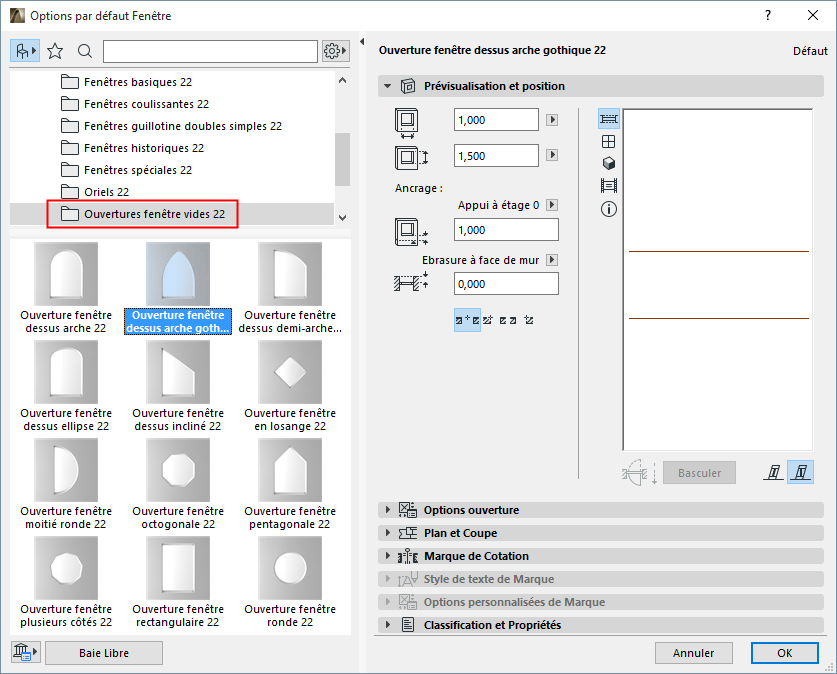Pick Ouverture fenêtre en losange 22
This screenshot has height=674, width=837.
[290, 387]
